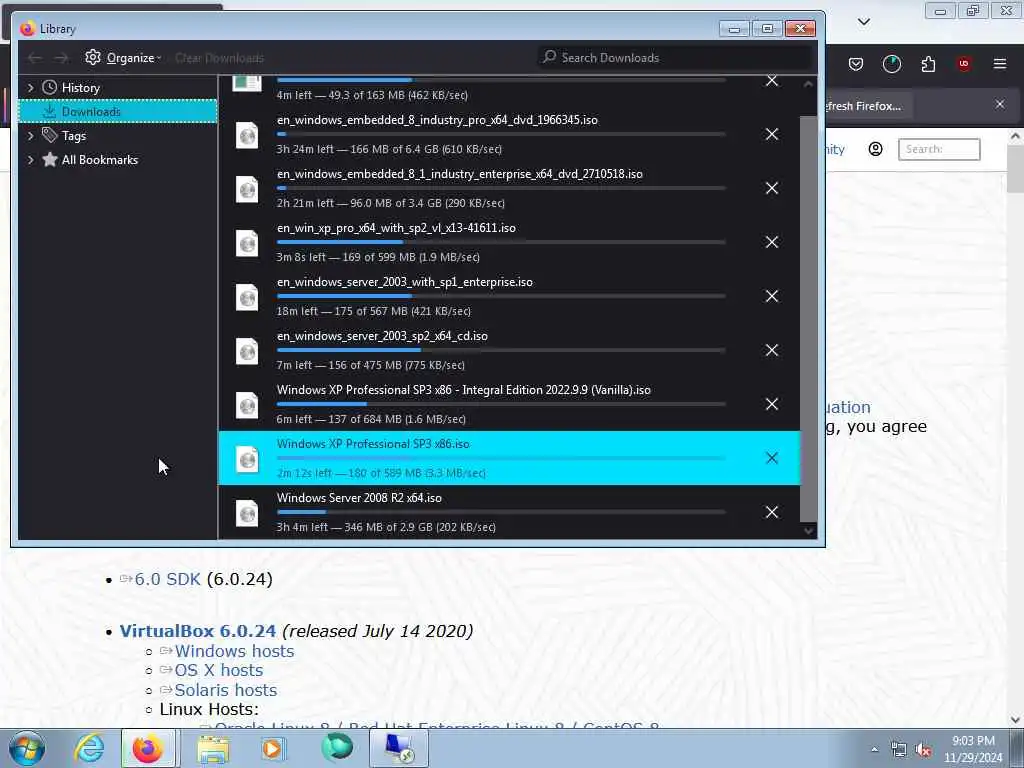Expand the Tags tree node
The height and width of the screenshot is (768, 1024).
(x=30, y=136)
